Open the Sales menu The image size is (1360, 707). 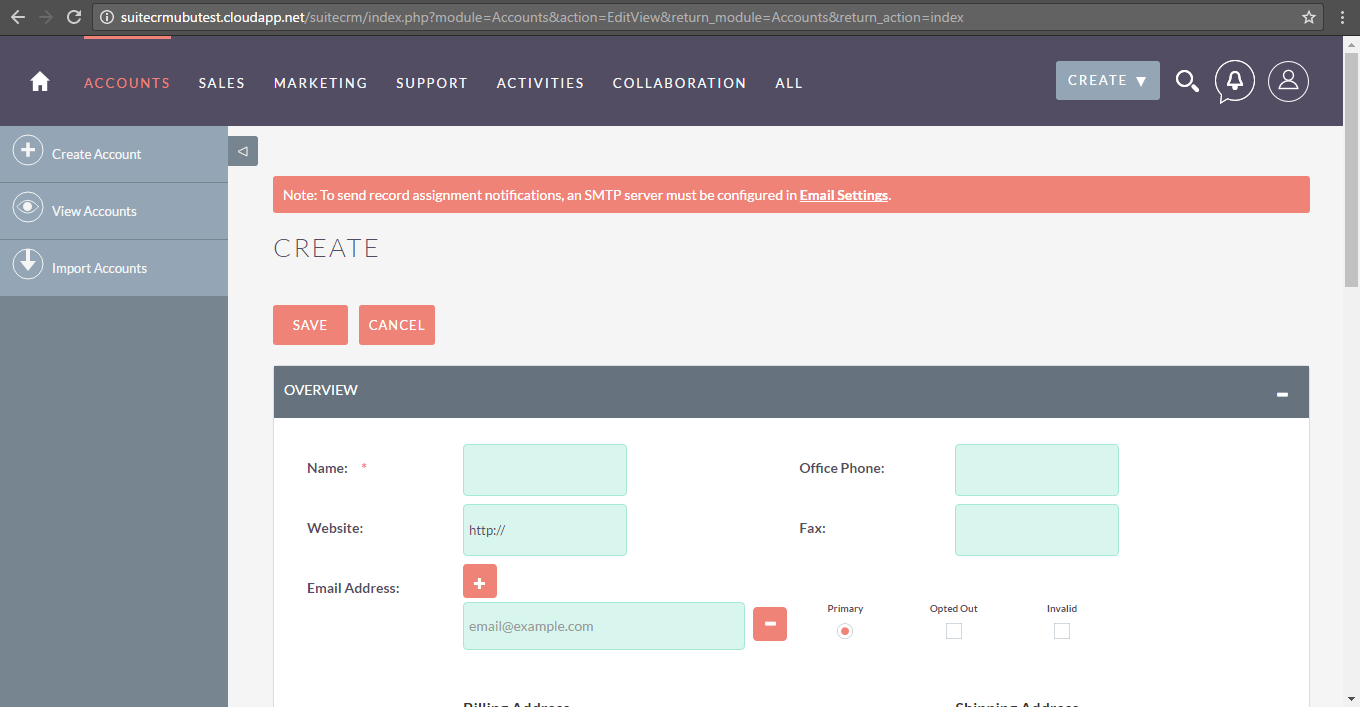tap(221, 83)
